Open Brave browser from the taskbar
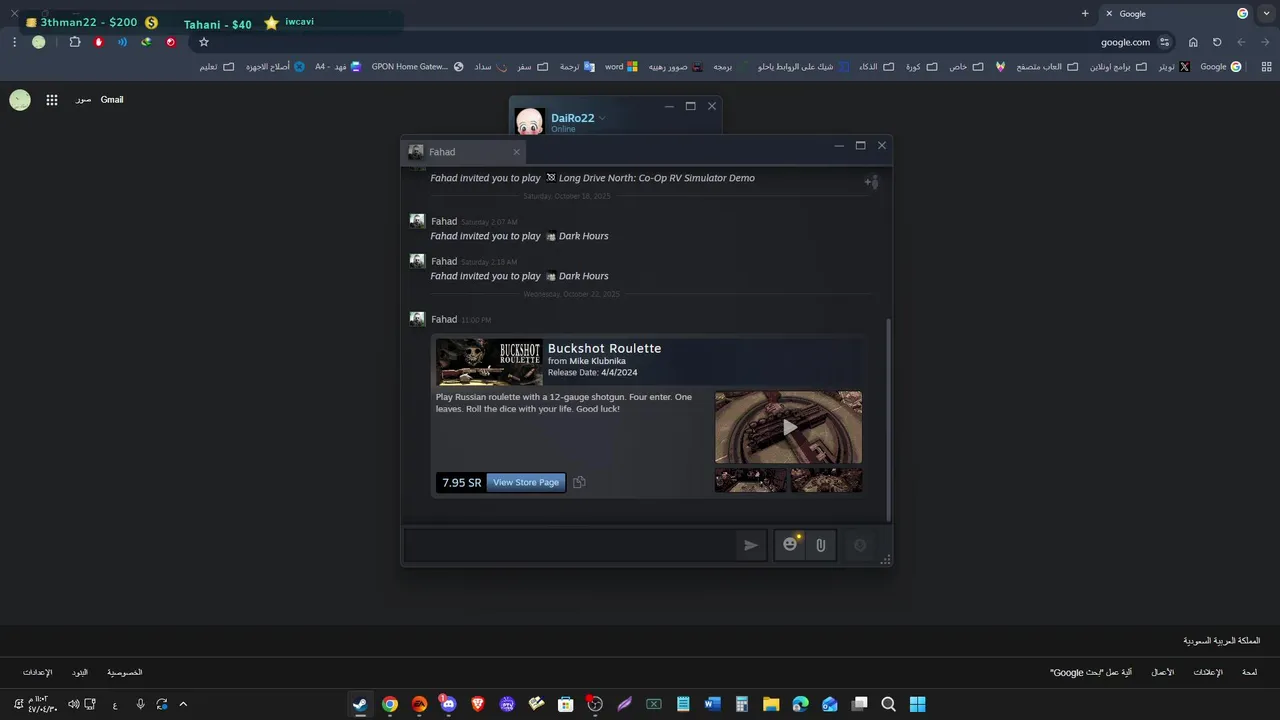Image resolution: width=1280 pixels, height=720 pixels. tap(477, 704)
